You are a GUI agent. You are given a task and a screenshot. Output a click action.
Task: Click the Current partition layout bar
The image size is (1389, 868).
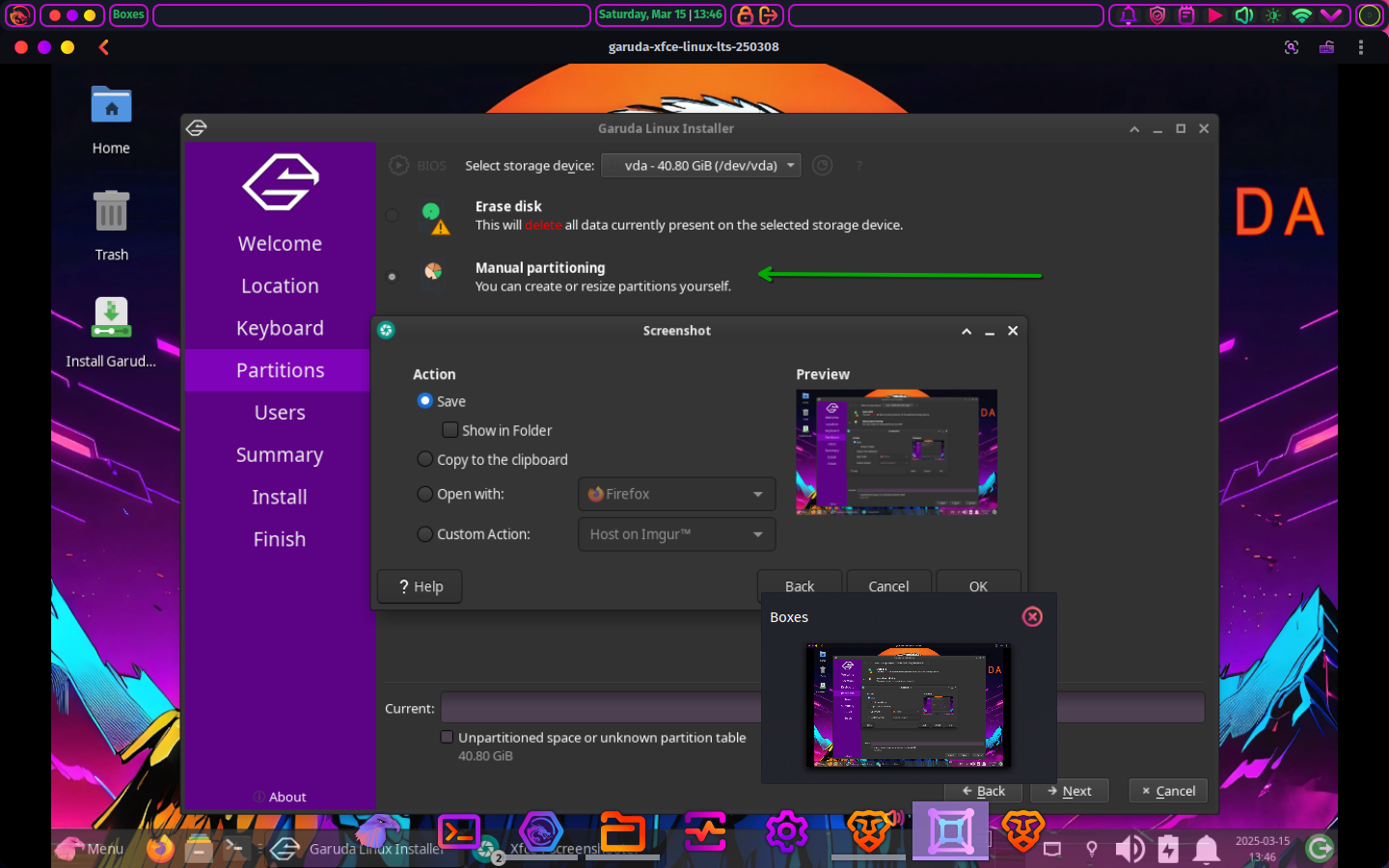coord(823,707)
